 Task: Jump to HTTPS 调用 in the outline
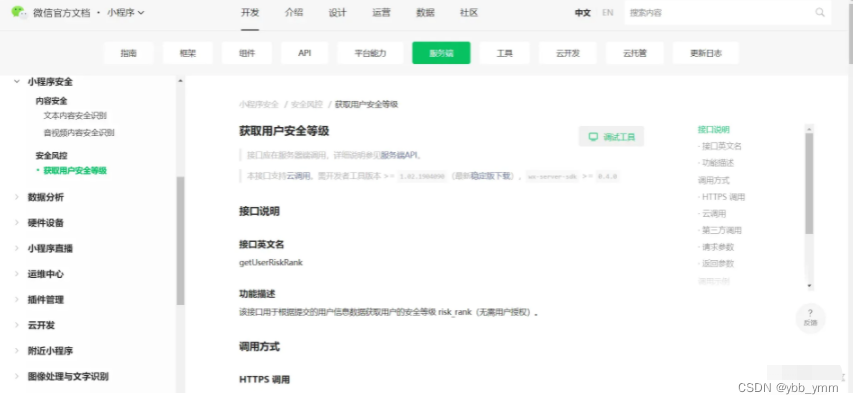click(723, 197)
